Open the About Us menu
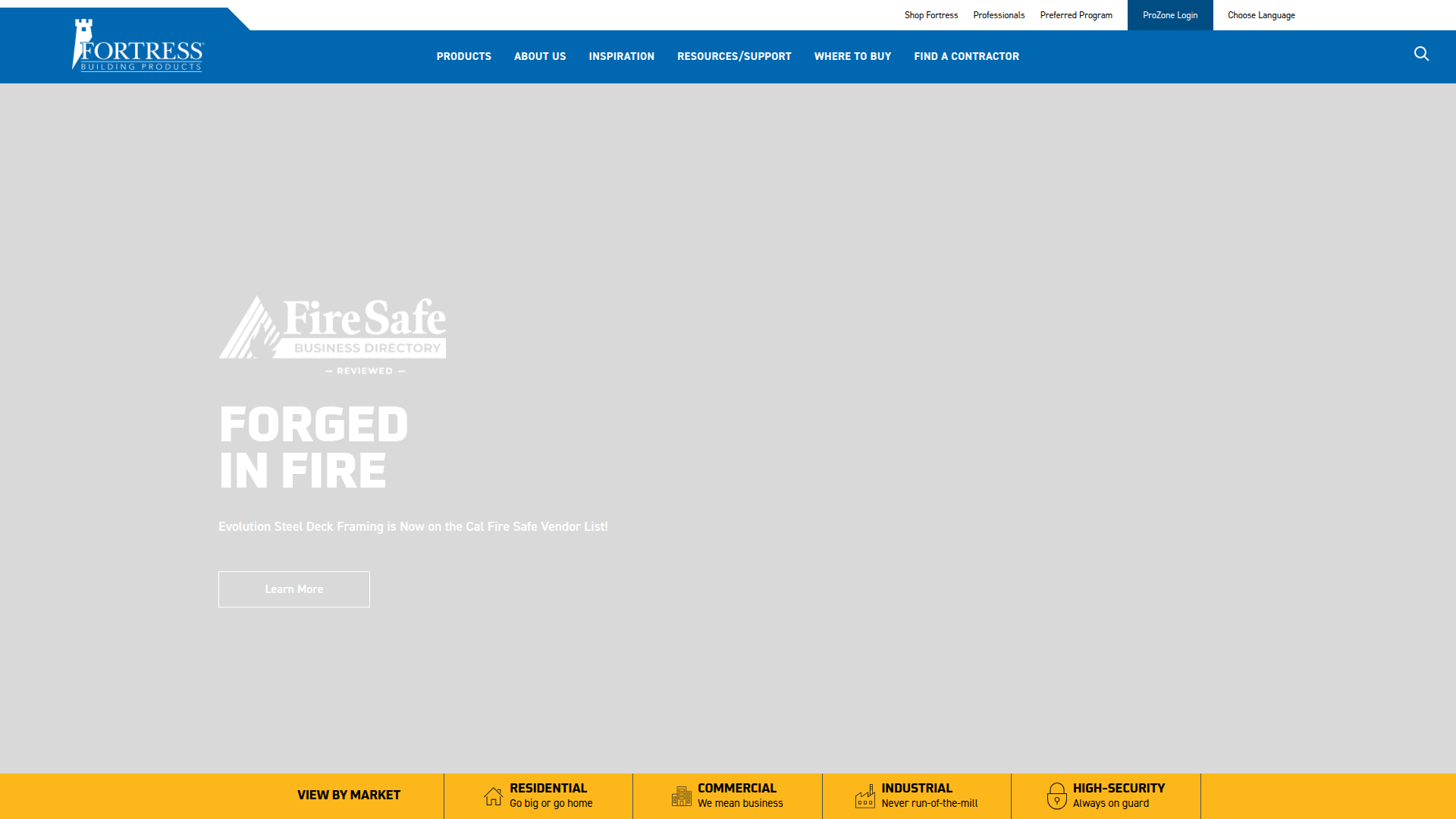The image size is (1456, 819). tap(540, 57)
